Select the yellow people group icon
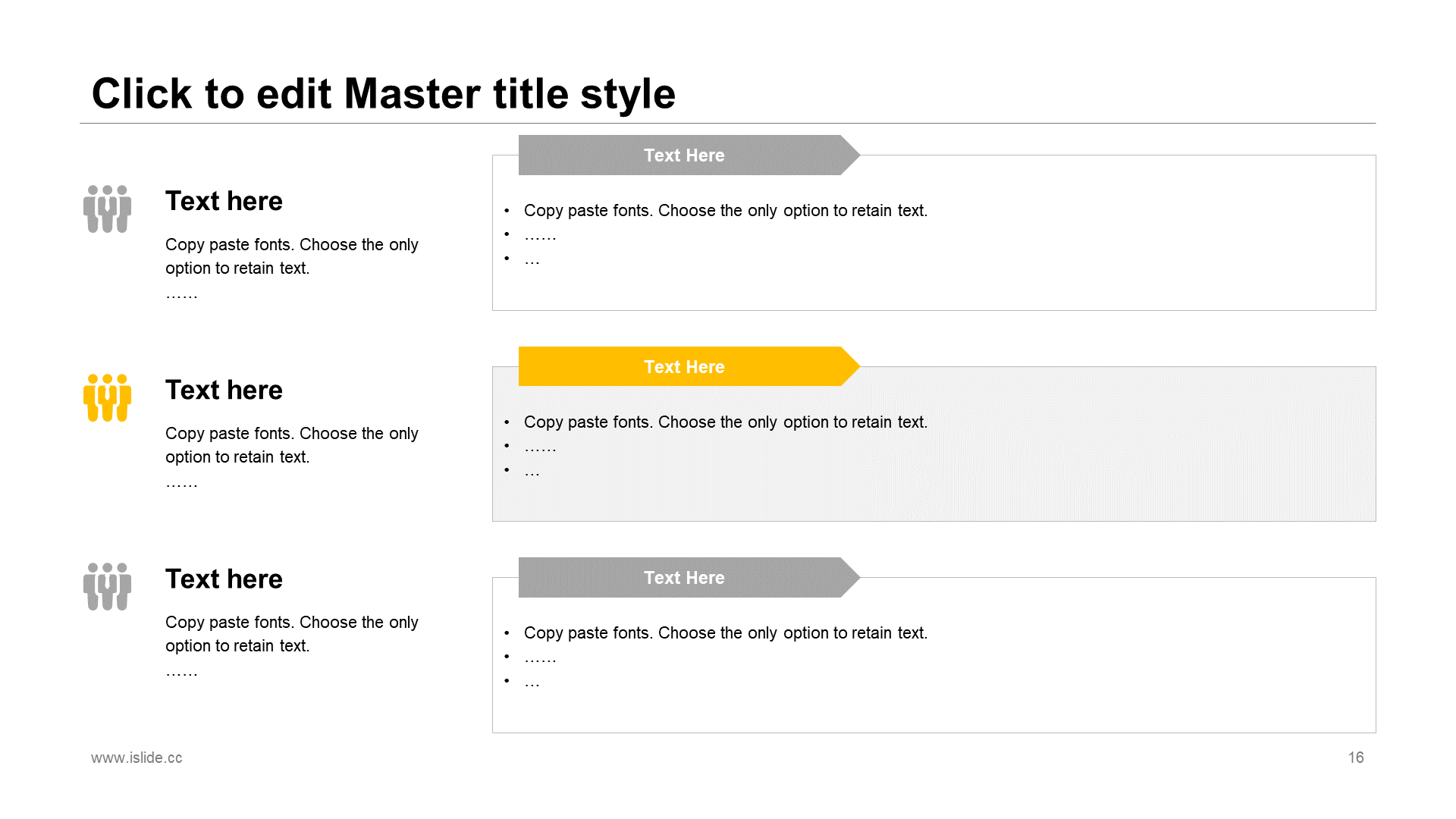1456x819 pixels. point(107,397)
